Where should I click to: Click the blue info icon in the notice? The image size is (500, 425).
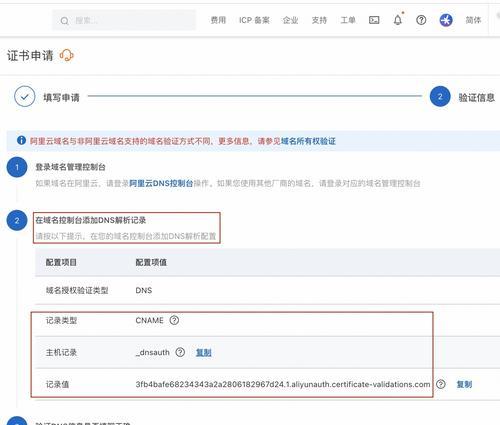point(21,140)
